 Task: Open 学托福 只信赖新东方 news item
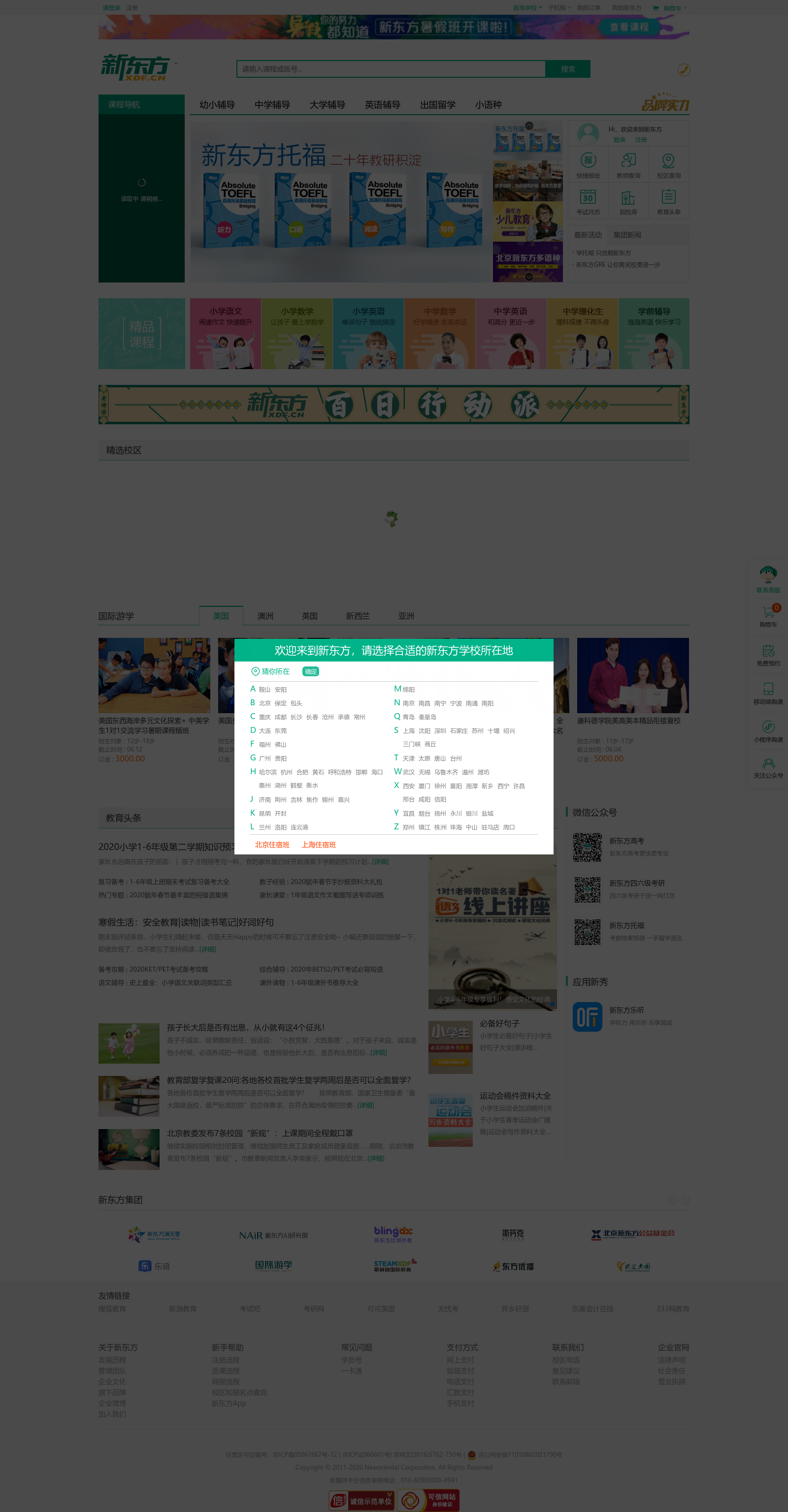[x=603, y=253]
